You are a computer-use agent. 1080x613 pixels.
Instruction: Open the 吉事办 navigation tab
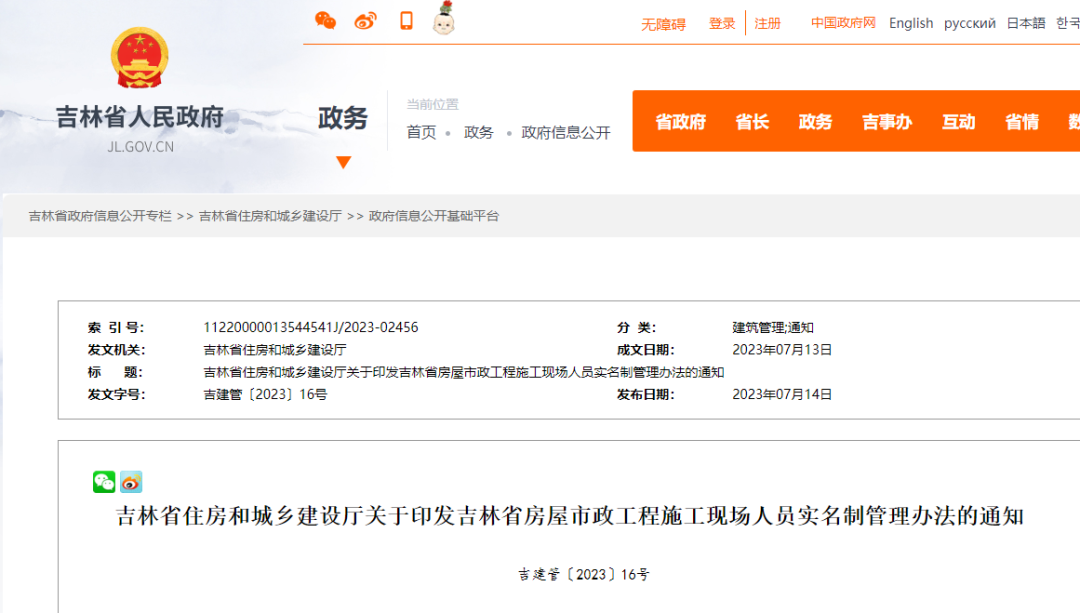point(886,121)
